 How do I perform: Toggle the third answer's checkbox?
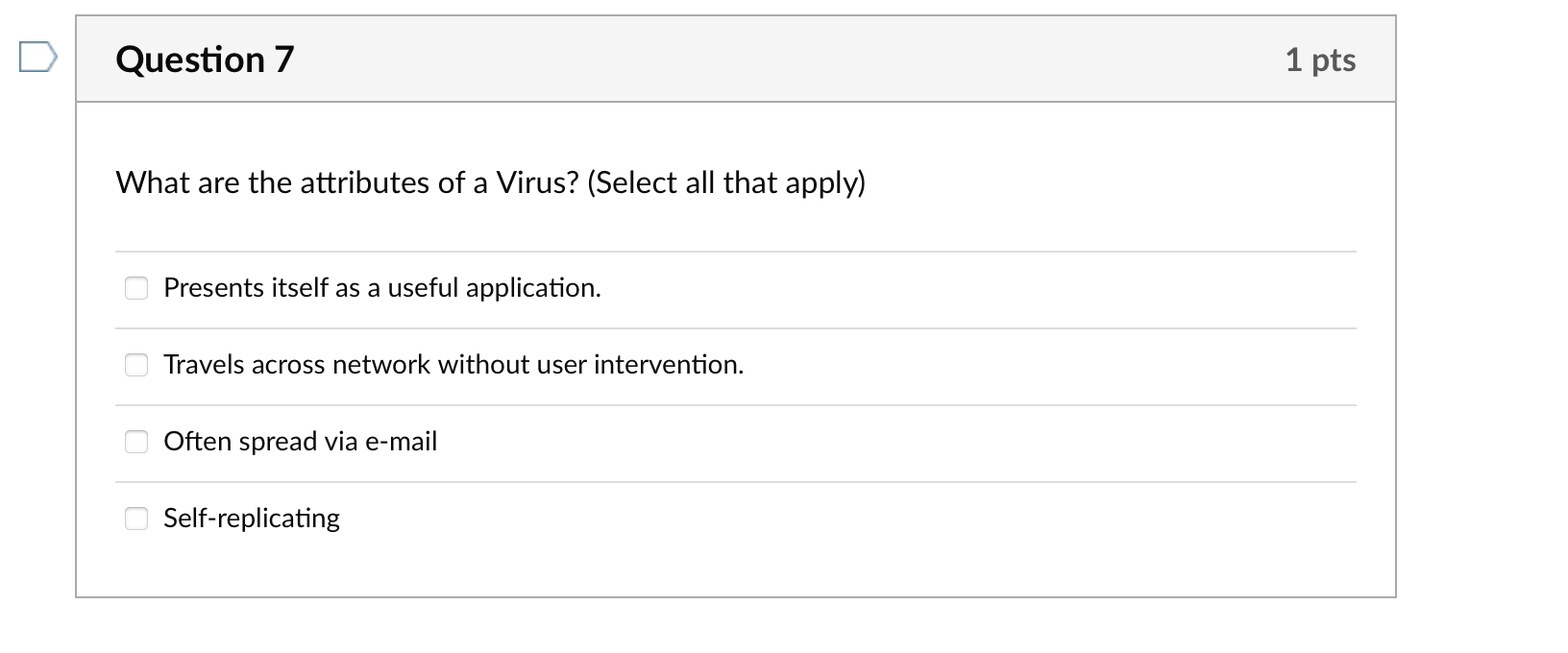tap(135, 442)
